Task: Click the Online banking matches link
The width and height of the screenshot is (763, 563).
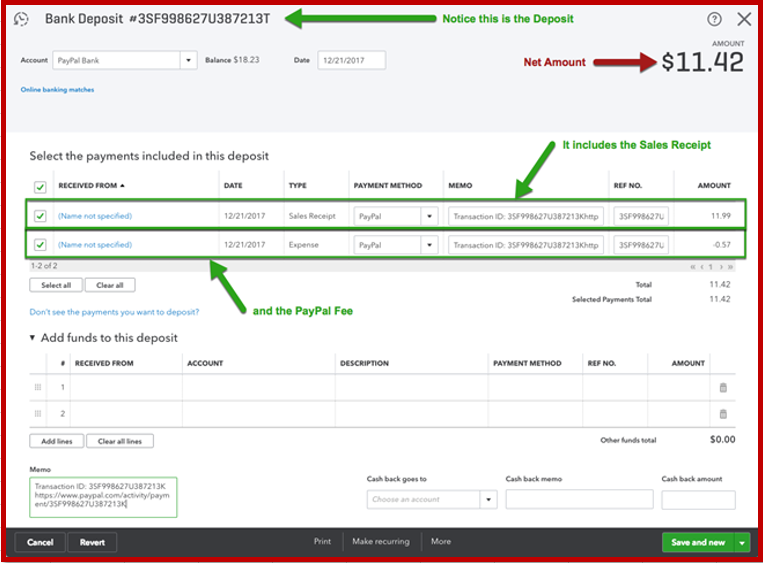Action: point(57,90)
